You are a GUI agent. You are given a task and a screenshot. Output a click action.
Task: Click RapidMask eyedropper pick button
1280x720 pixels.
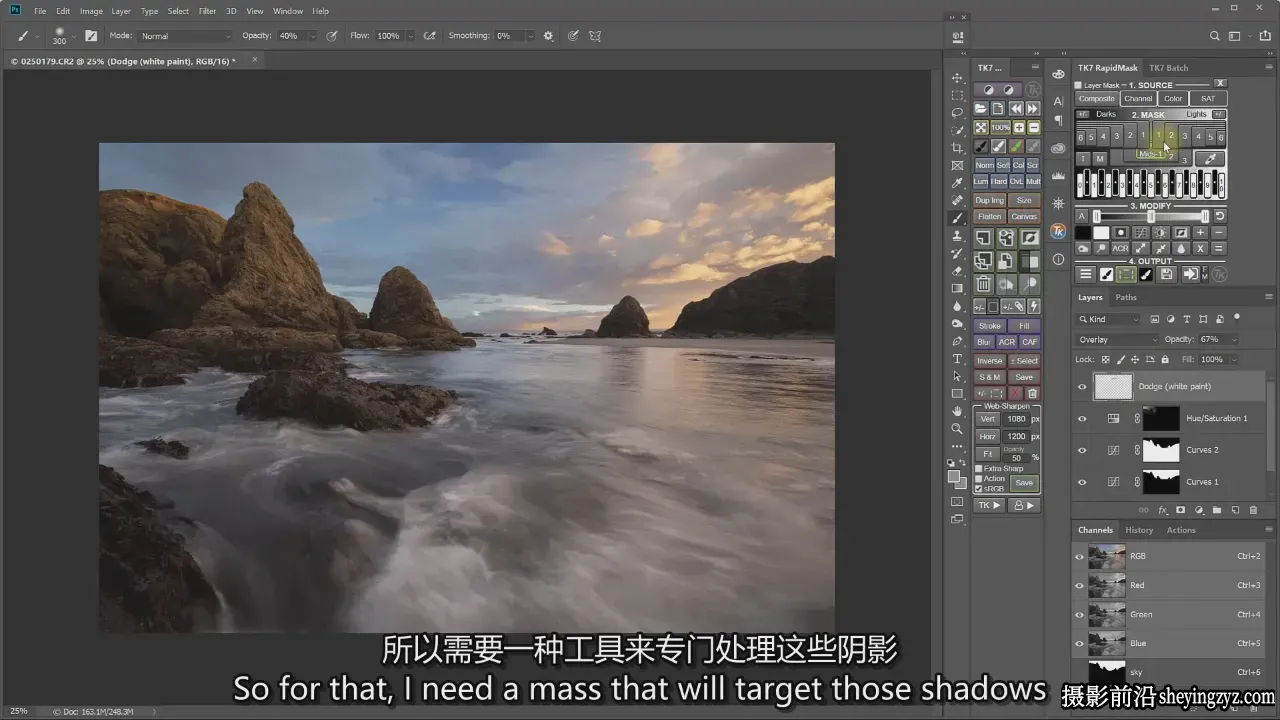pyautogui.click(x=1209, y=159)
